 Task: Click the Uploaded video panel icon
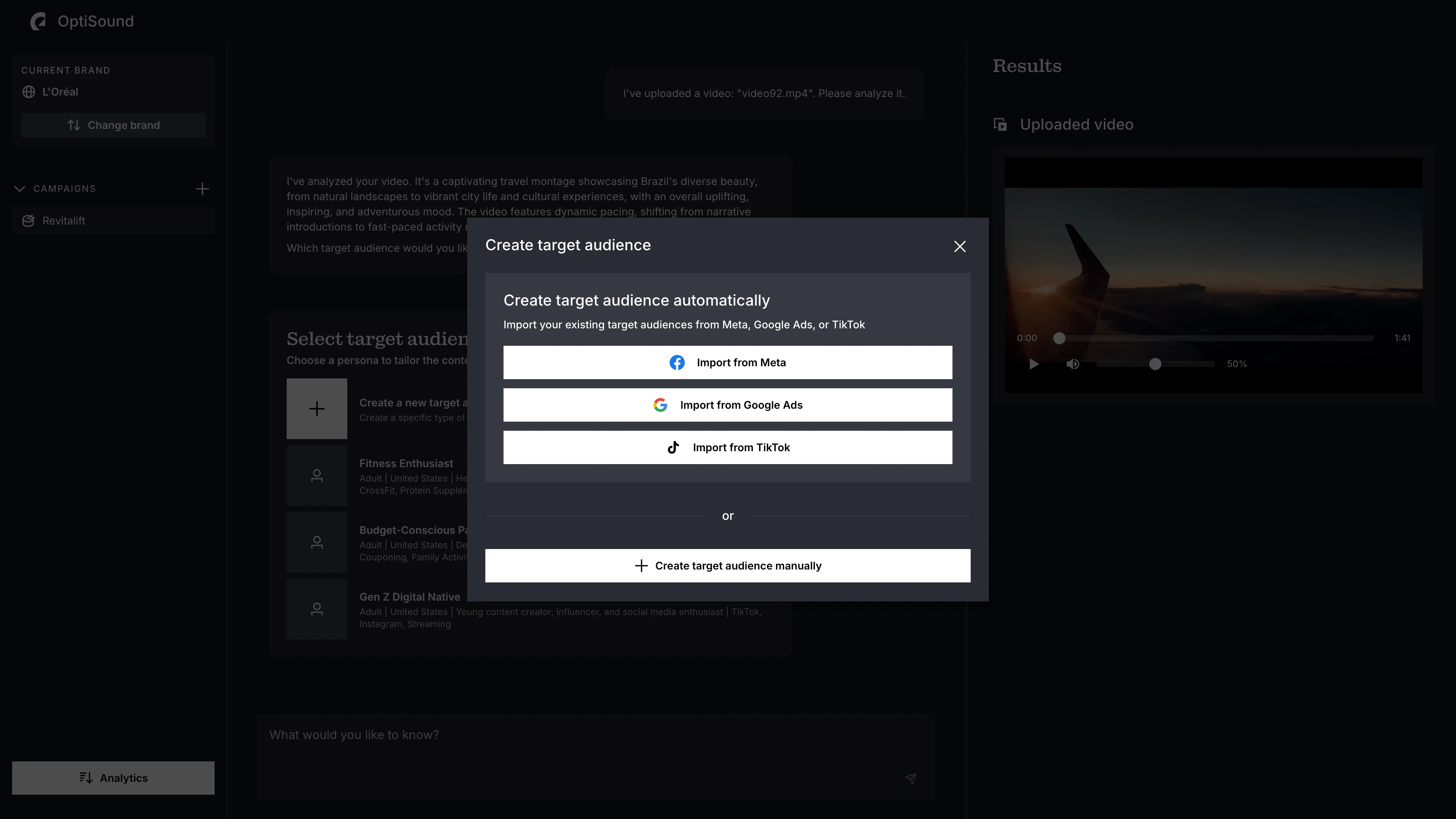tap(1000, 124)
